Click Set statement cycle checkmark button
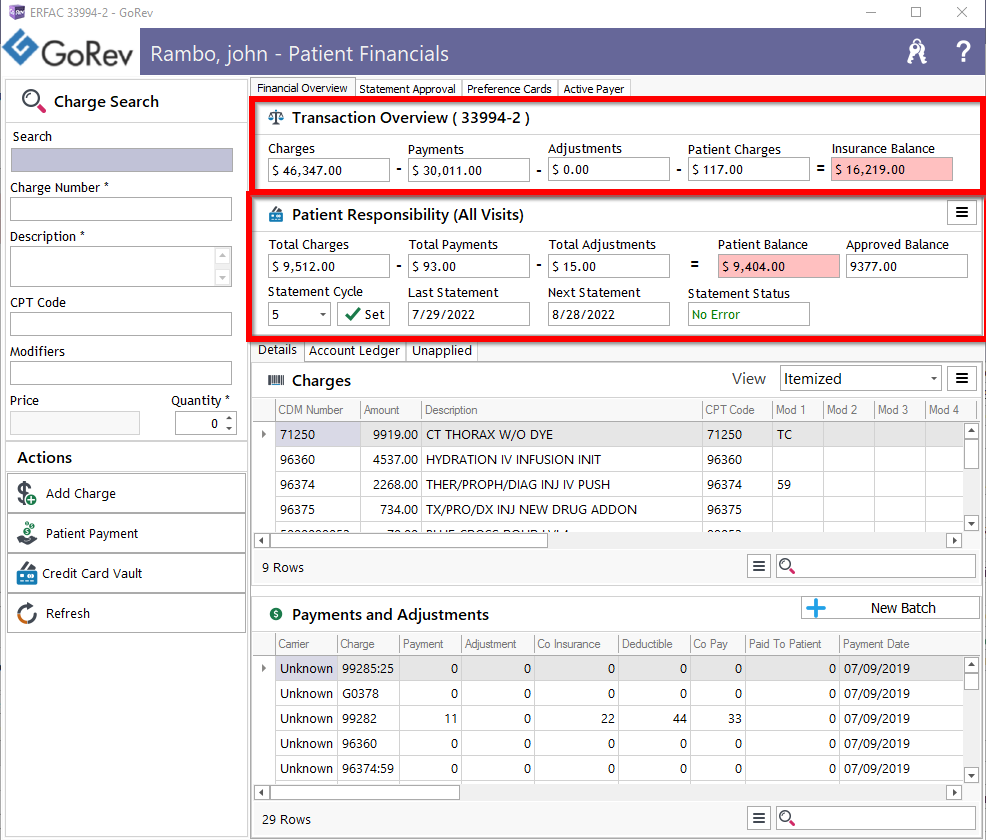 tap(363, 314)
